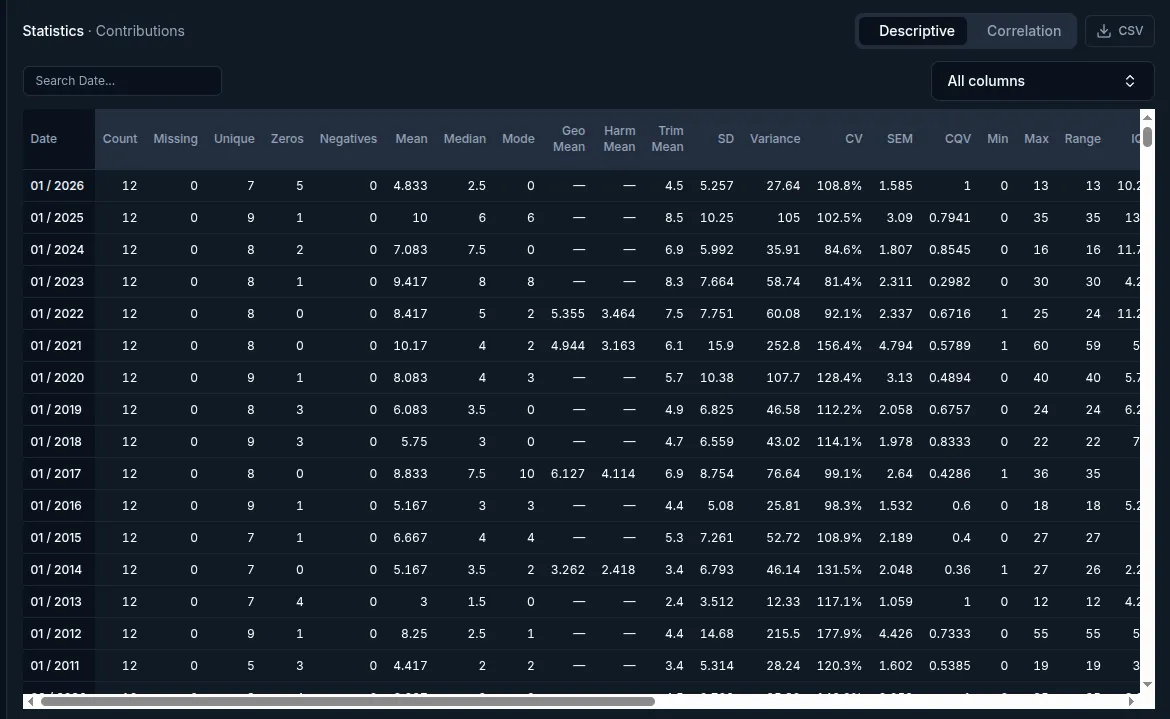Focus the Search Date input field

coord(122,81)
